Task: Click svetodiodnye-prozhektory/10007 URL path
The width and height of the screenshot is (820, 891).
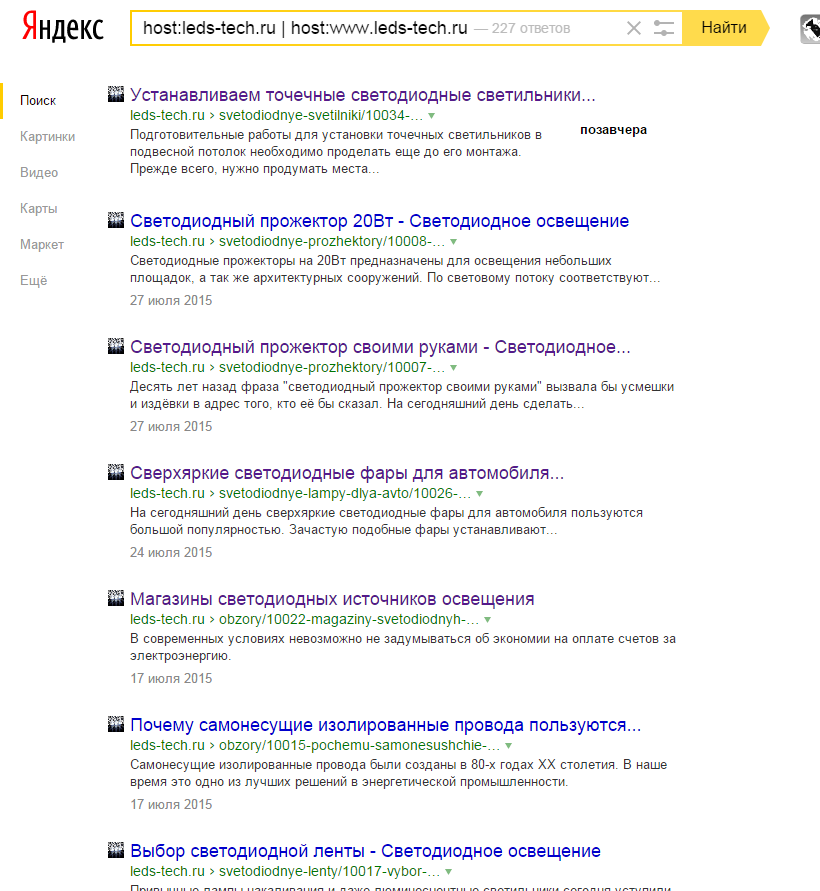Action: 332,368
